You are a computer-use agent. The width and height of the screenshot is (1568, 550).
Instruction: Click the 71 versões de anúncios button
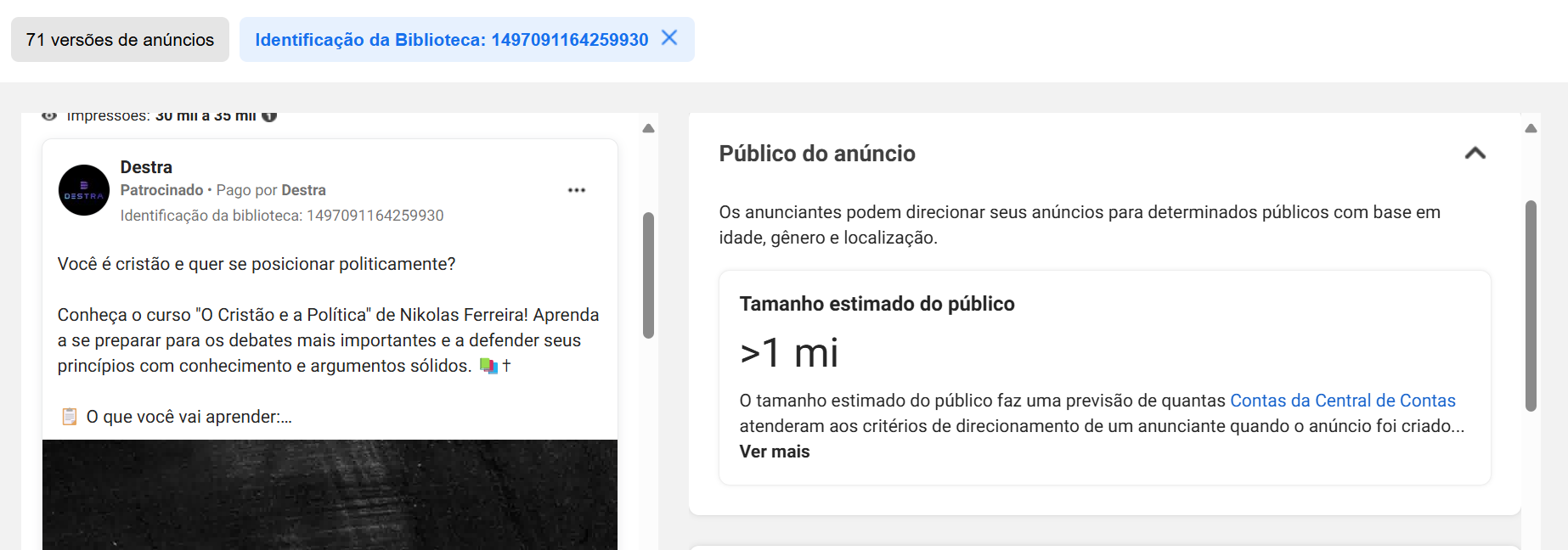click(120, 40)
